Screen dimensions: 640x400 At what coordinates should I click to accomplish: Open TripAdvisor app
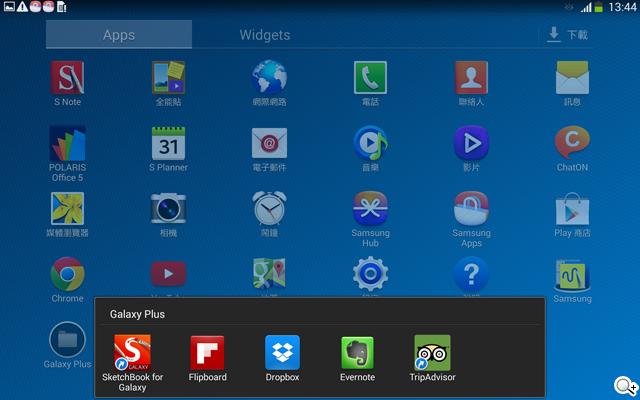(432, 354)
